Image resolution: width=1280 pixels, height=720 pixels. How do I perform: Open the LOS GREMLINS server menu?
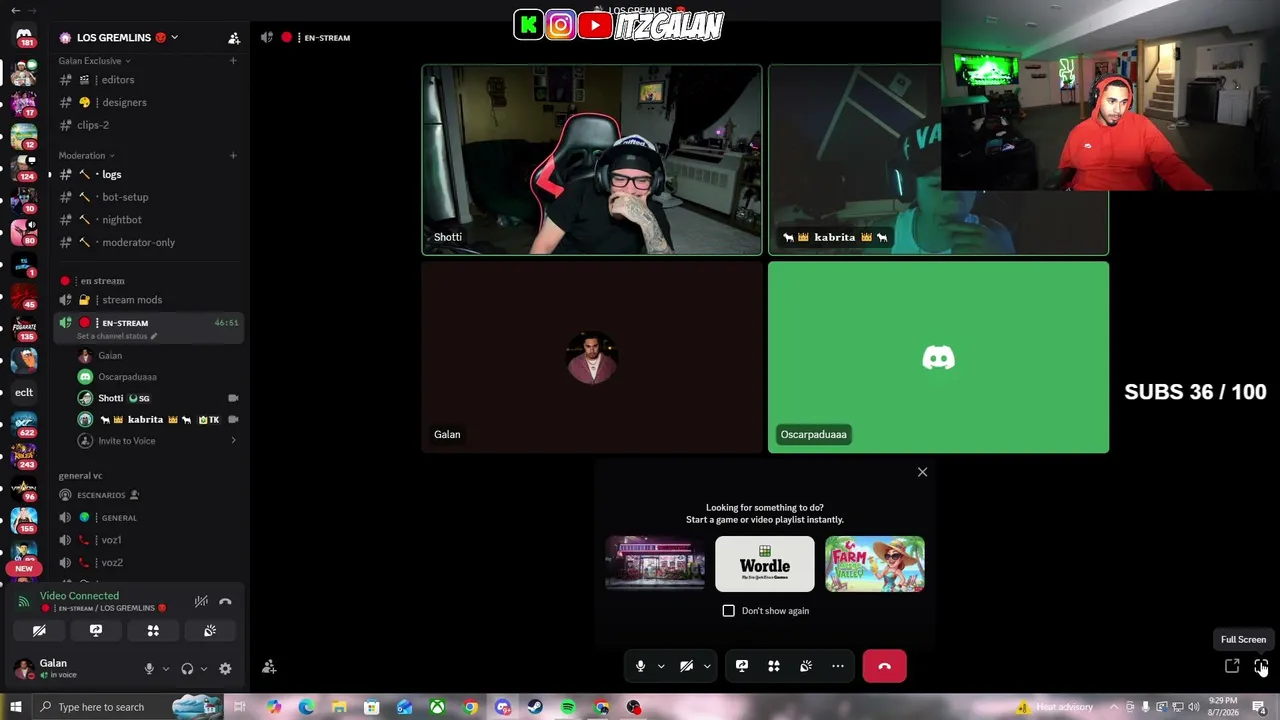click(119, 38)
